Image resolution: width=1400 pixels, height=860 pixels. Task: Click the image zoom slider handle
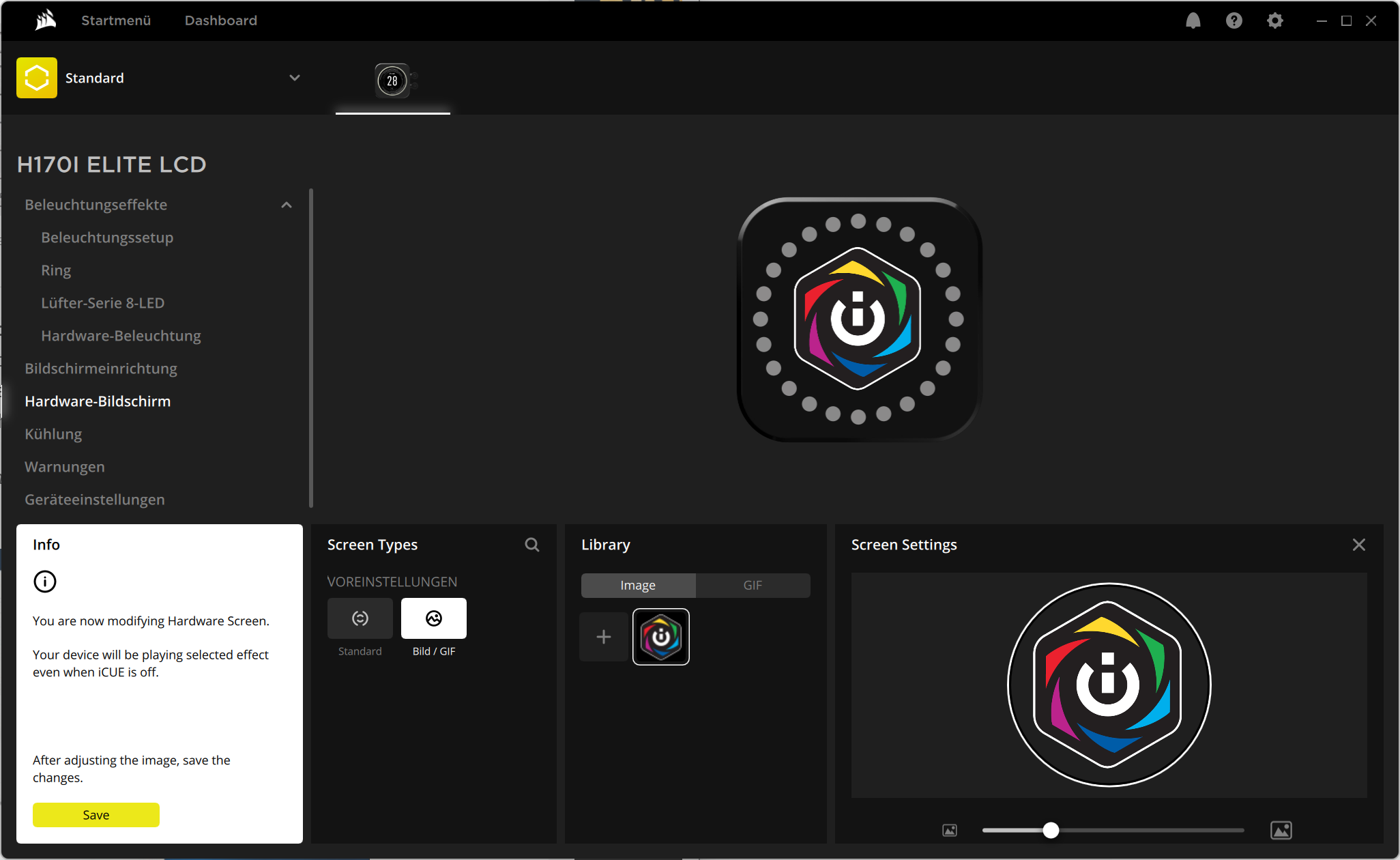coord(1051,830)
